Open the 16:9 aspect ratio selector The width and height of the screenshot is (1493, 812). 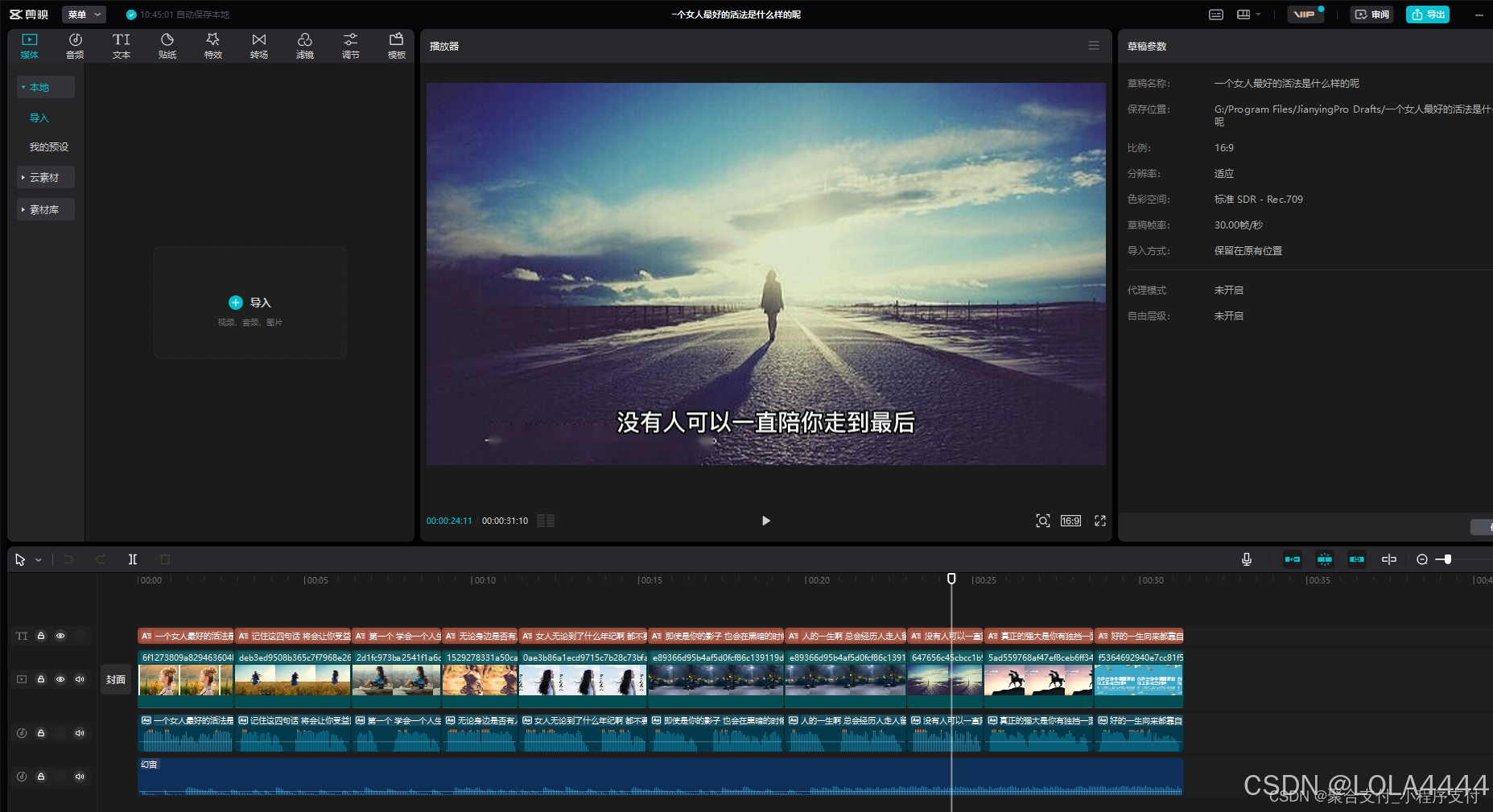click(x=1070, y=521)
